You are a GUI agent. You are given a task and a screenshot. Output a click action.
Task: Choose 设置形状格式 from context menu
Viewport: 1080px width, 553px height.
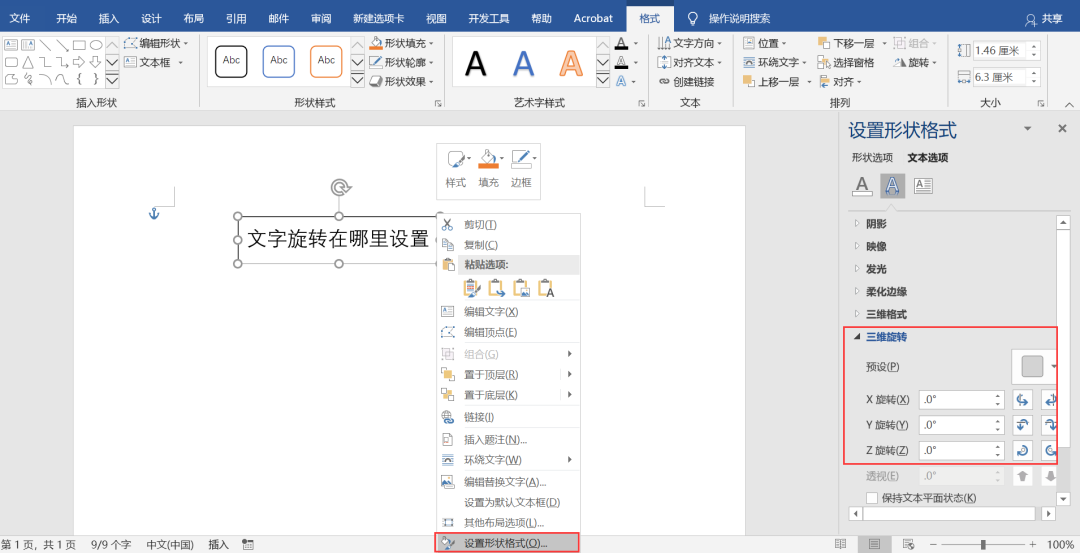coord(506,543)
